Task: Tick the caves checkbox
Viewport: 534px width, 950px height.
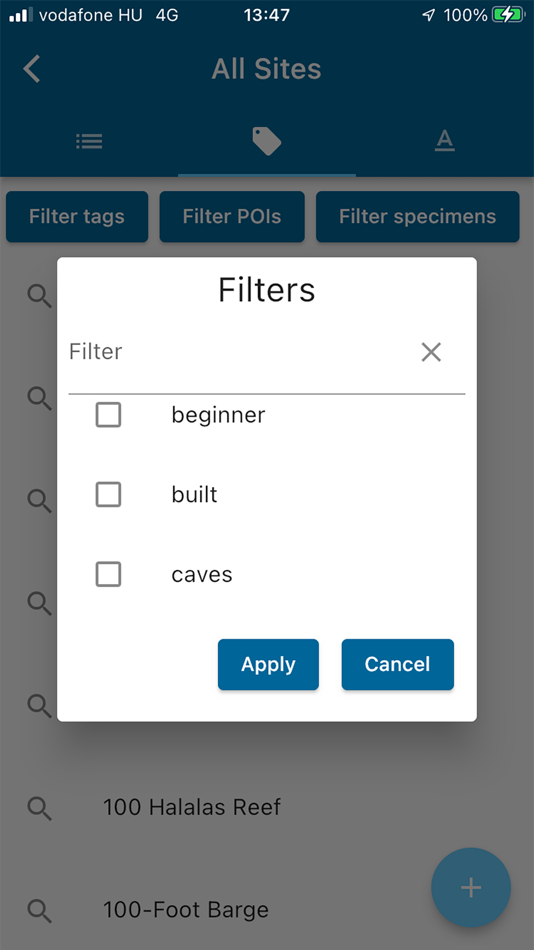Action: pyautogui.click(x=108, y=574)
